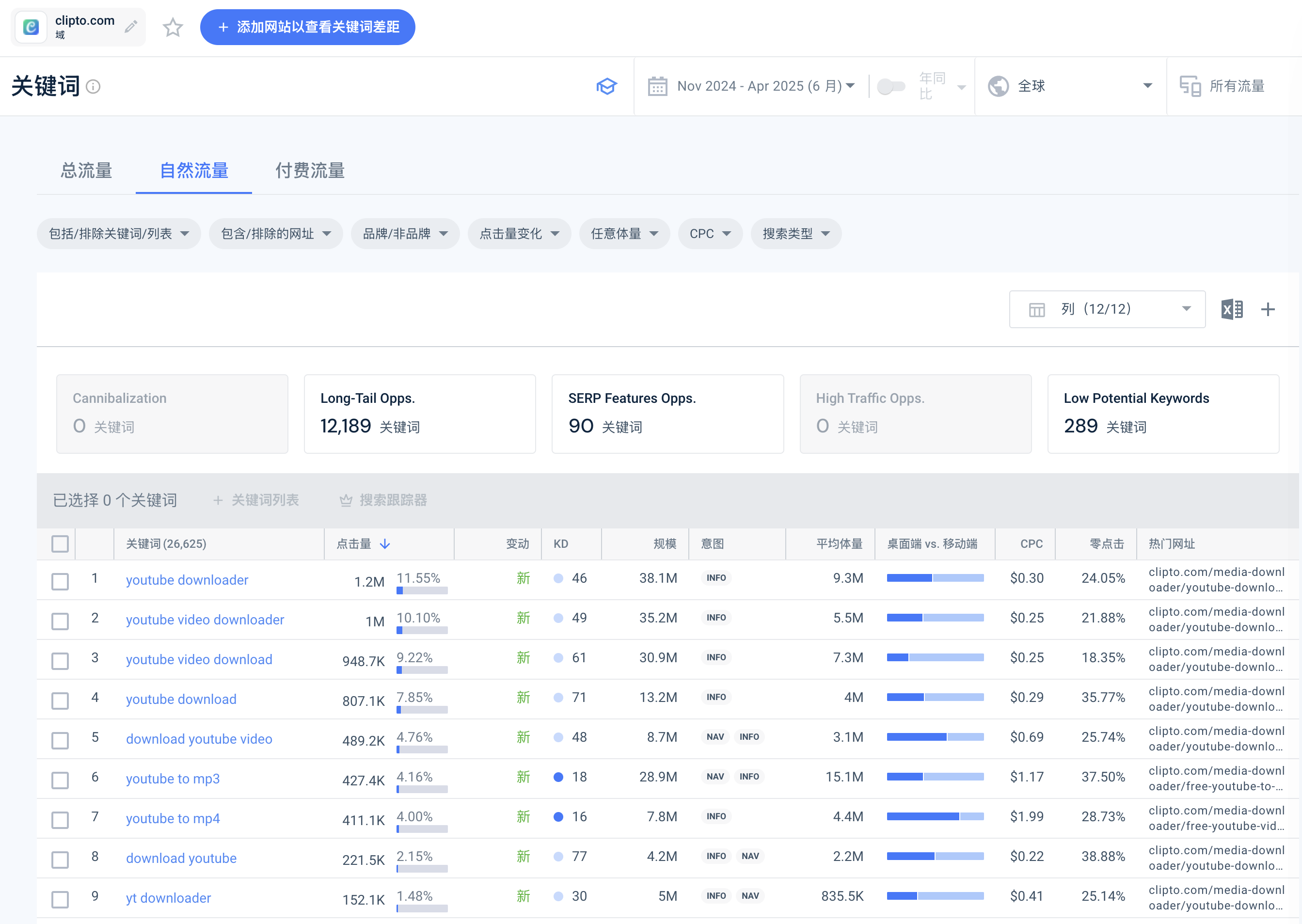Check the download youtube video row

click(60, 741)
